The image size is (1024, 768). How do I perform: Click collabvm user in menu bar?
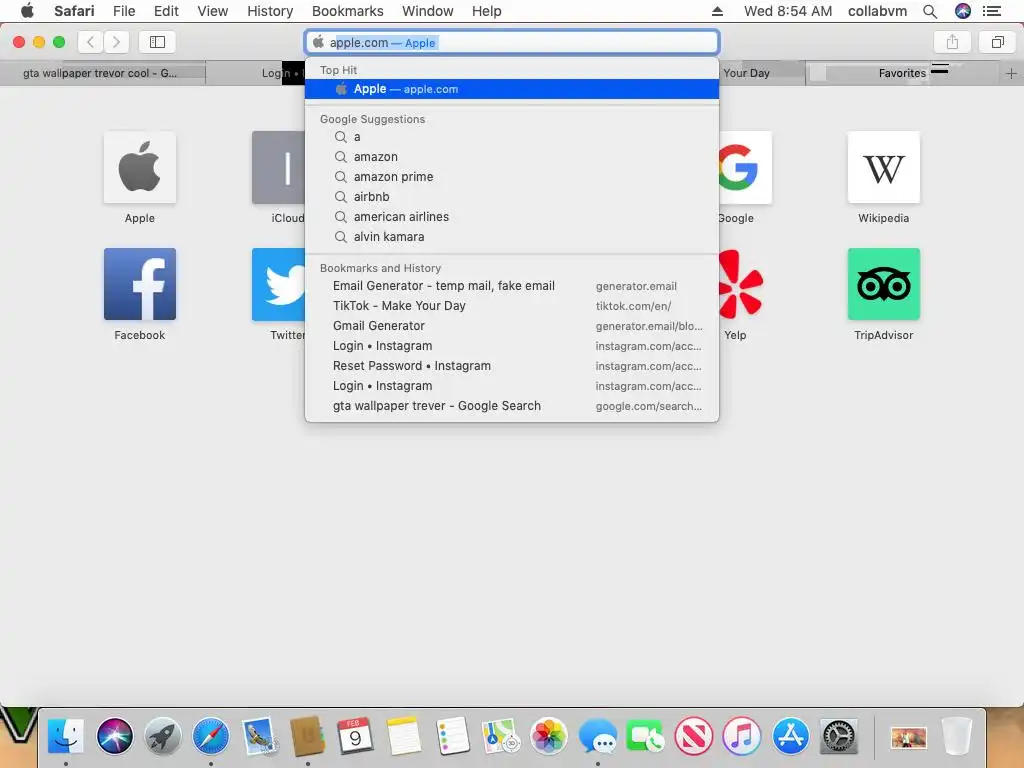coord(877,11)
